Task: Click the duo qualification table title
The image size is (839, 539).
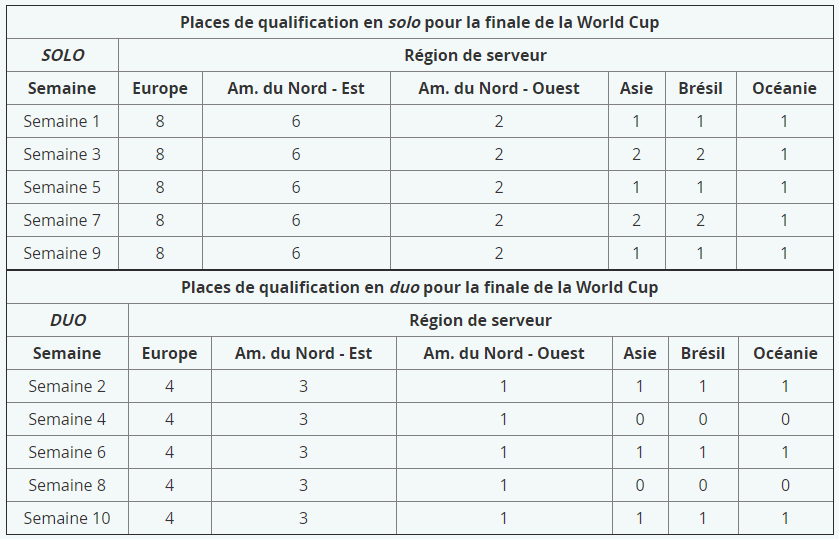Action: tap(419, 287)
